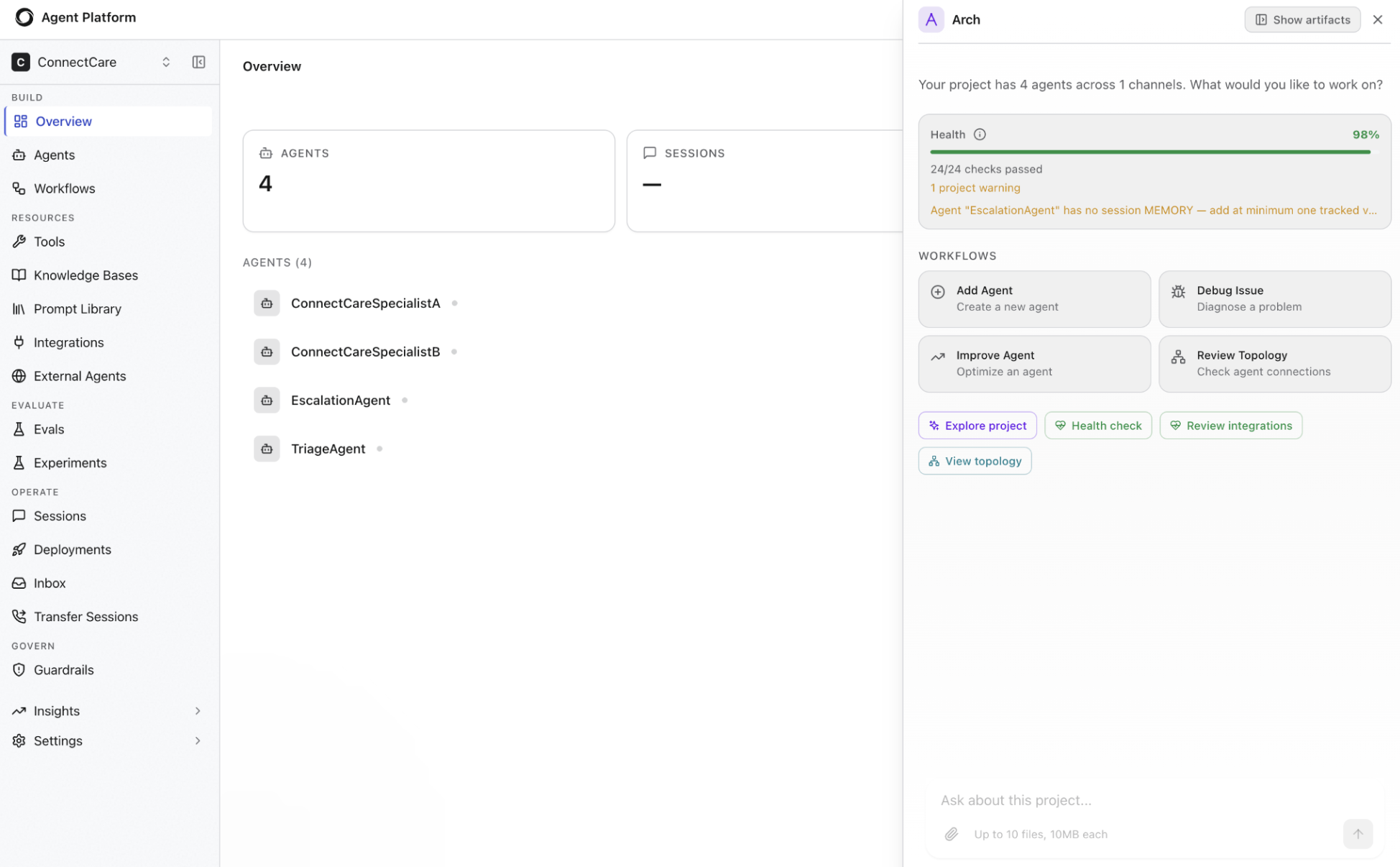1400x867 pixels.
Task: Expand the Settings section chevron
Action: (198, 741)
